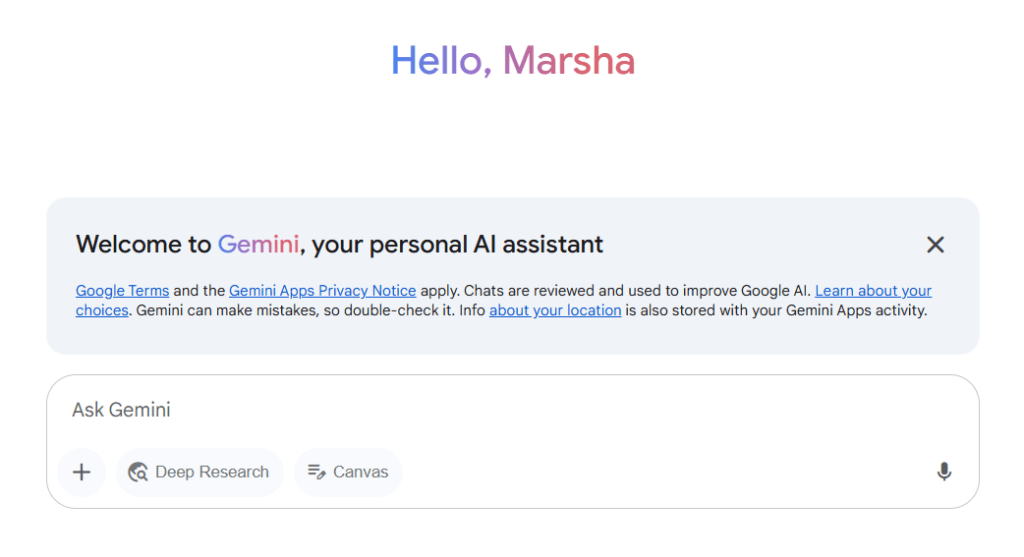The width and height of the screenshot is (1024, 557).
Task: Open the about your location link
Action: (555, 310)
